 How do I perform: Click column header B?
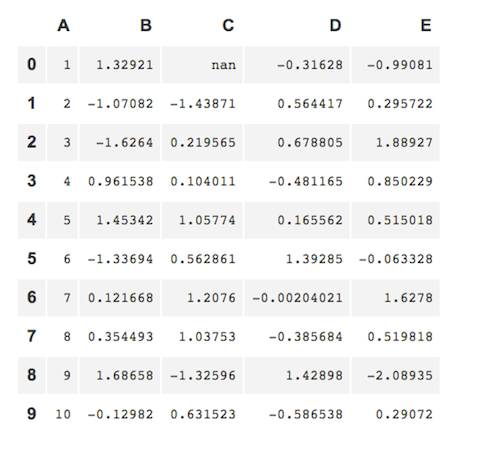coord(146,26)
